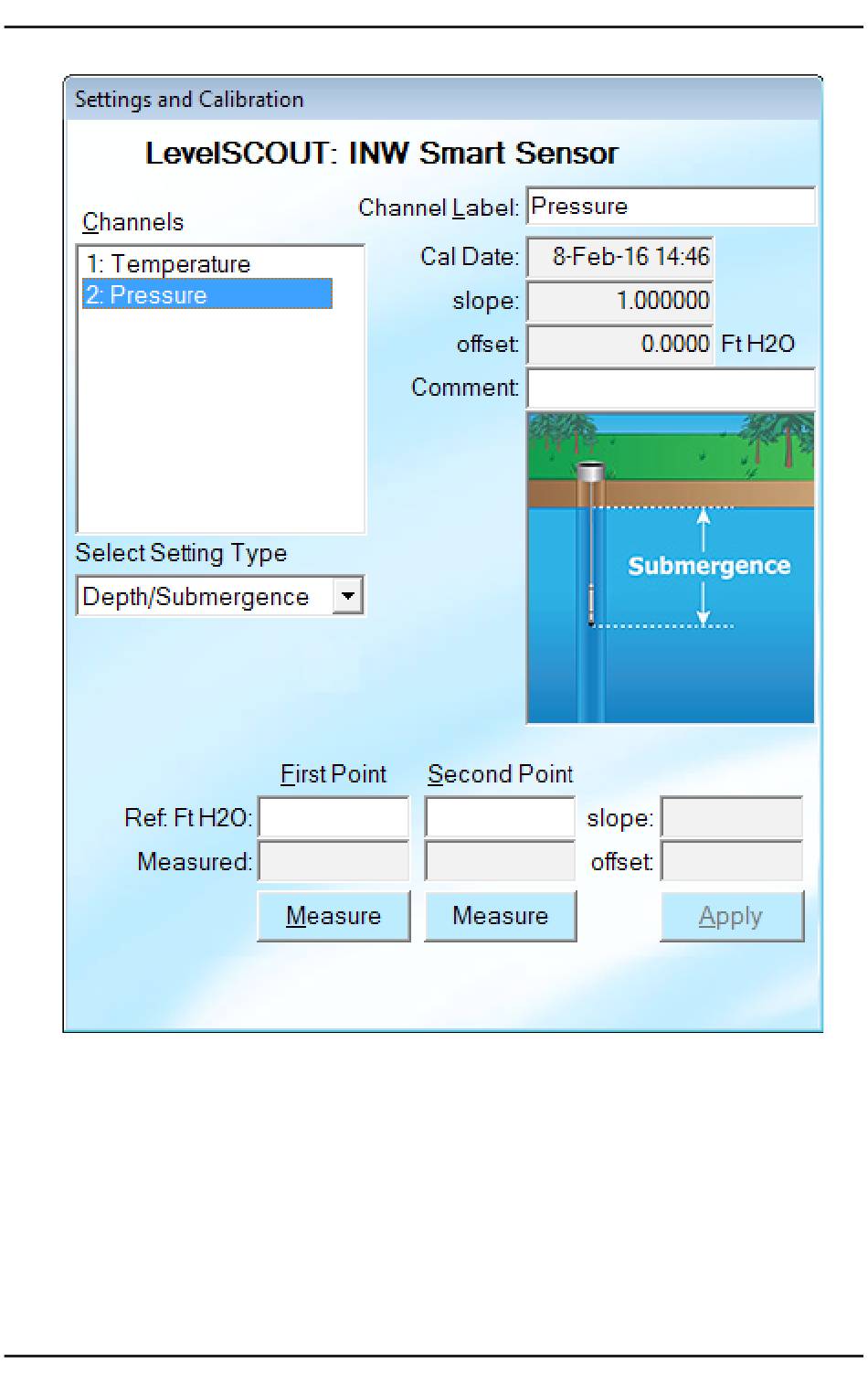Click the First Point Ref Ft H2O field
Screen dimensions: 868x1394
click(x=333, y=817)
